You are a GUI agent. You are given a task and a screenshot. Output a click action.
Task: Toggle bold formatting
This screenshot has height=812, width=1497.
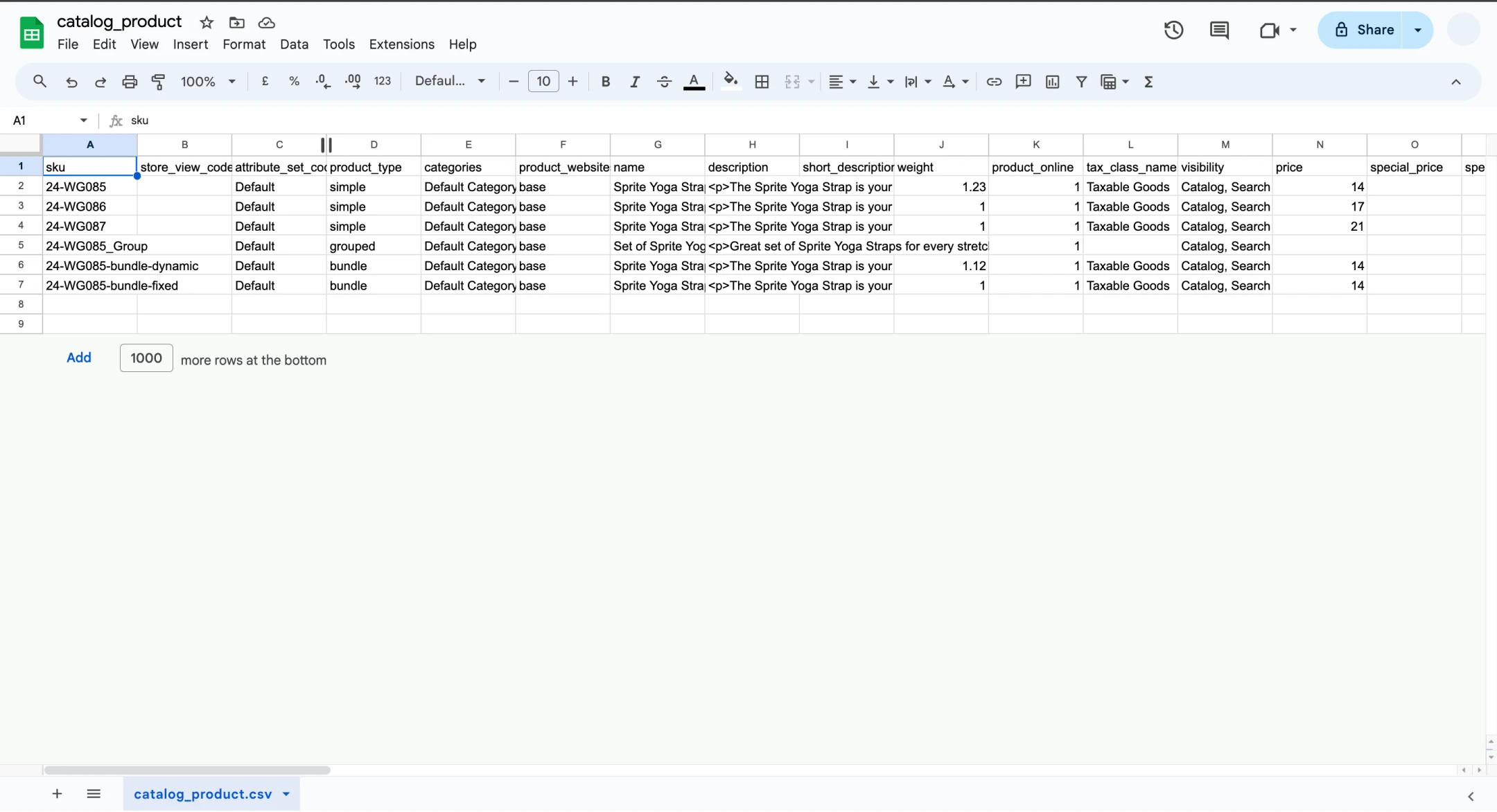[x=605, y=82]
